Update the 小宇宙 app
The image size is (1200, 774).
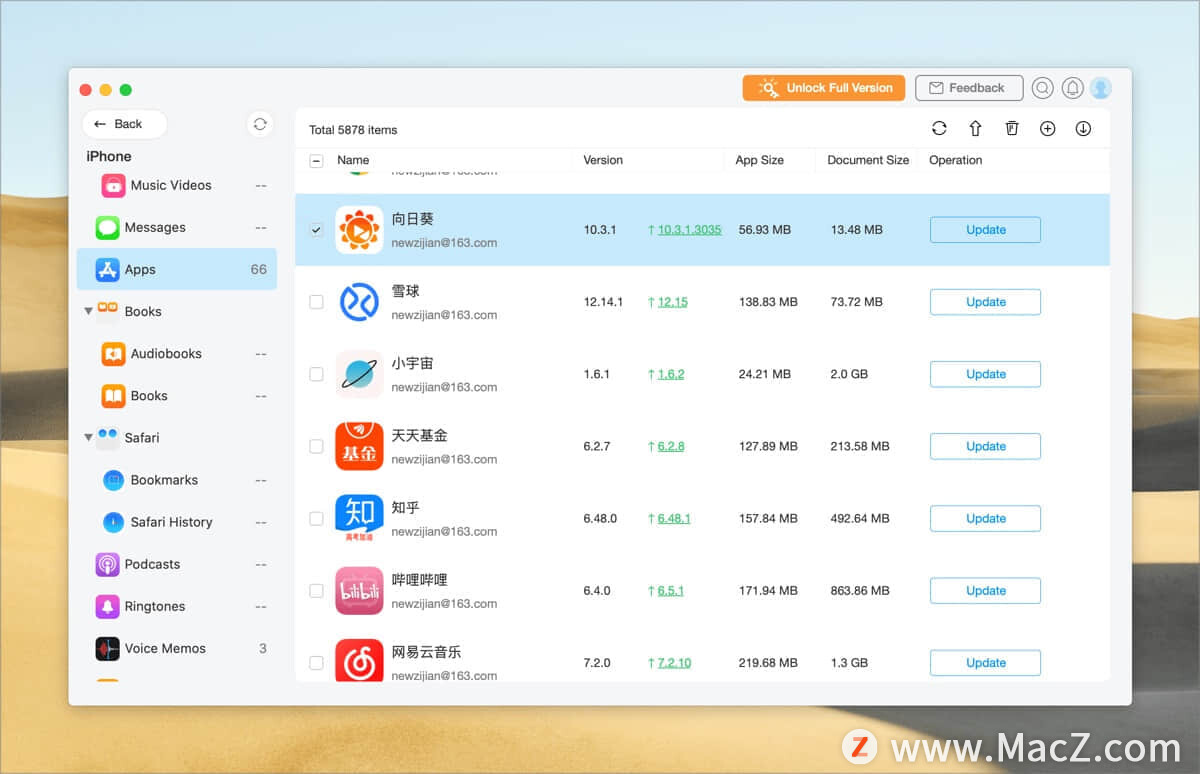985,374
